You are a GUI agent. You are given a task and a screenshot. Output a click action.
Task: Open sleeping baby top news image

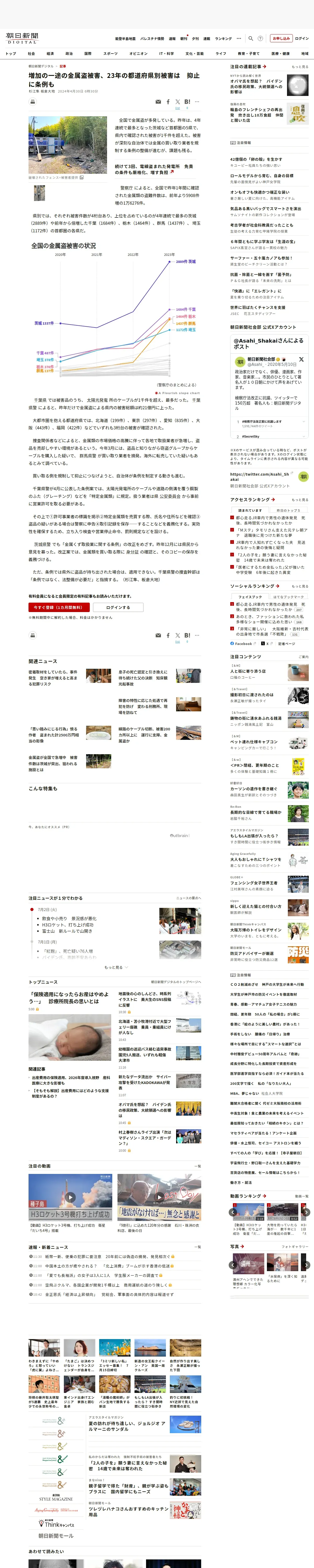point(70,1037)
